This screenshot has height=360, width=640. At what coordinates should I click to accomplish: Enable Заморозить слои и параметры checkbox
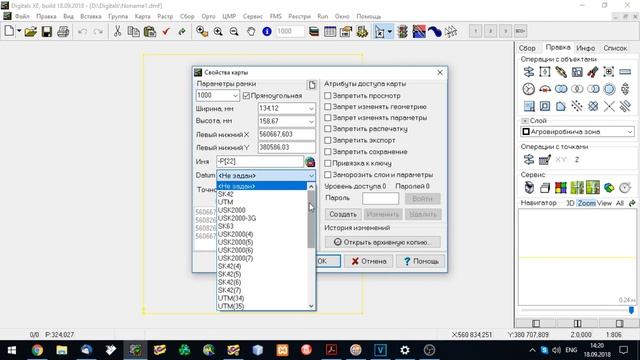point(328,174)
